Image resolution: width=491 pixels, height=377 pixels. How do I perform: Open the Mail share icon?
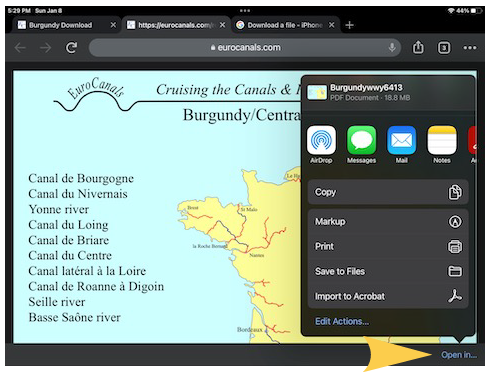click(402, 140)
